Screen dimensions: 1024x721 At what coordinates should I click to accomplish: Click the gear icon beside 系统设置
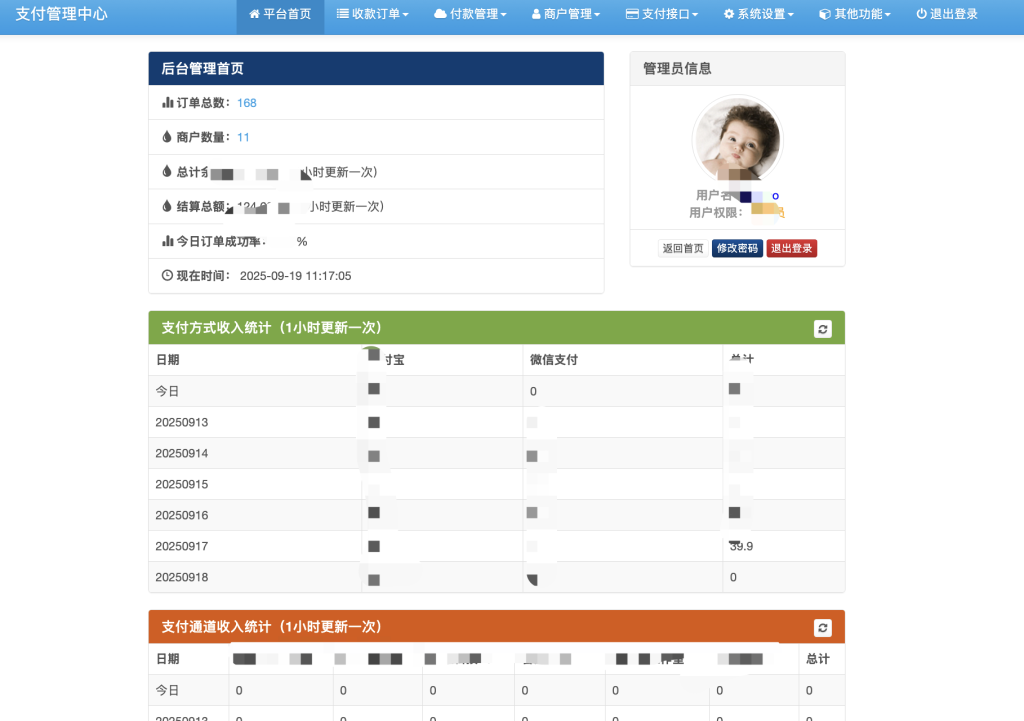[x=729, y=15]
